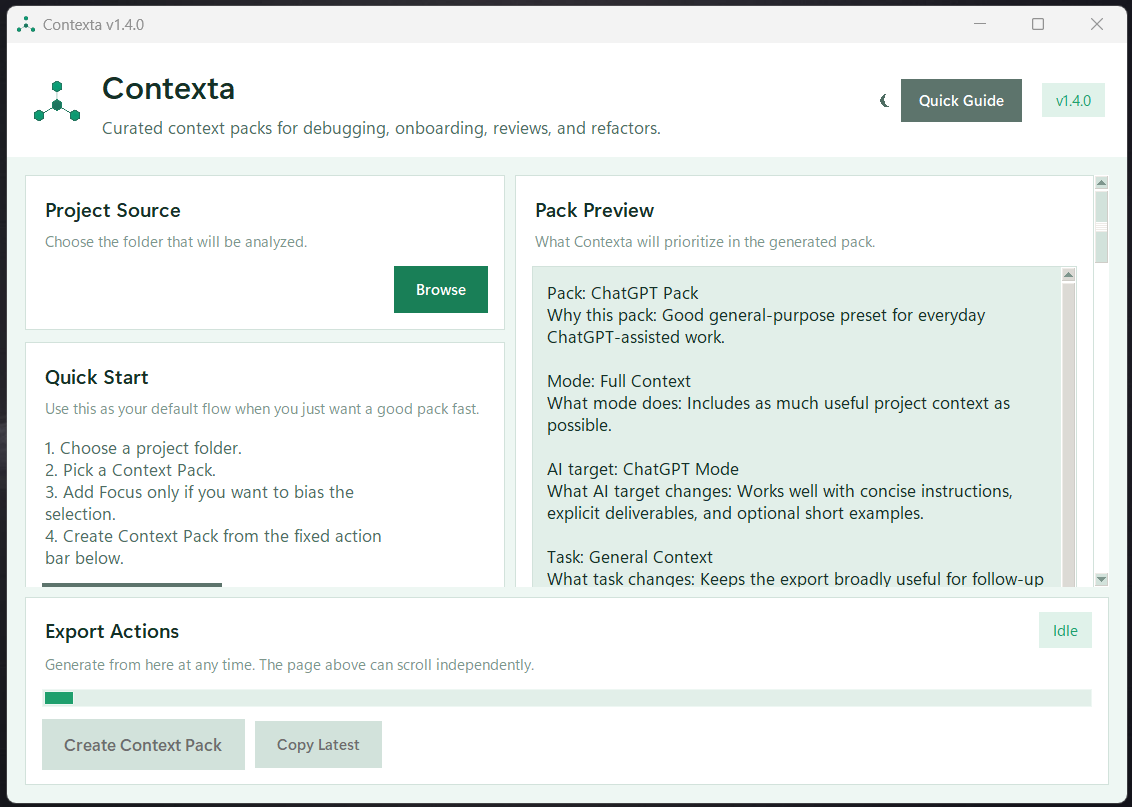Click the v1.4.0 version badge
Screen dimensions: 1132x807
coord(1073,100)
